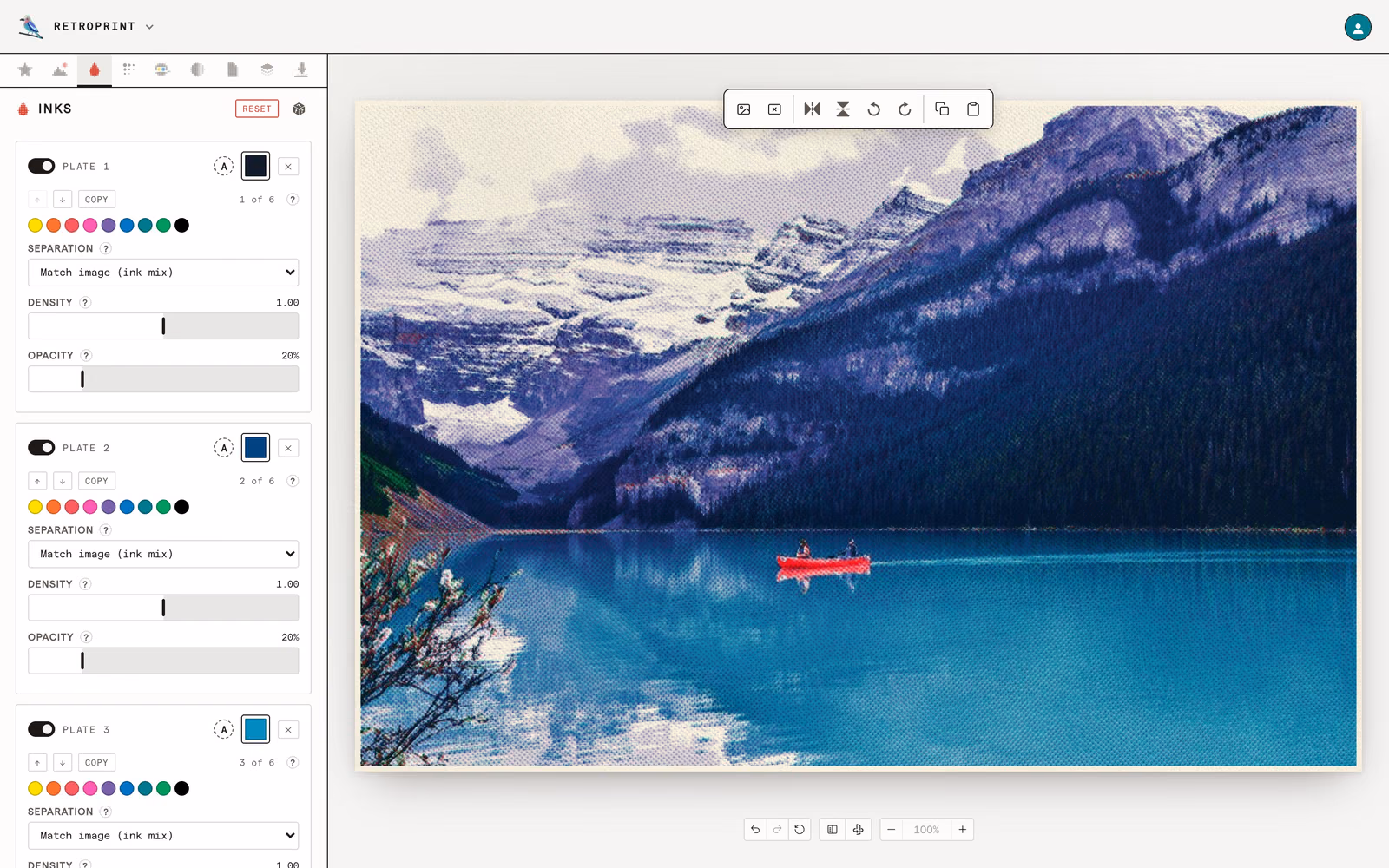This screenshot has height=868, width=1389.
Task: Flip the image vertically
Action: 843,109
